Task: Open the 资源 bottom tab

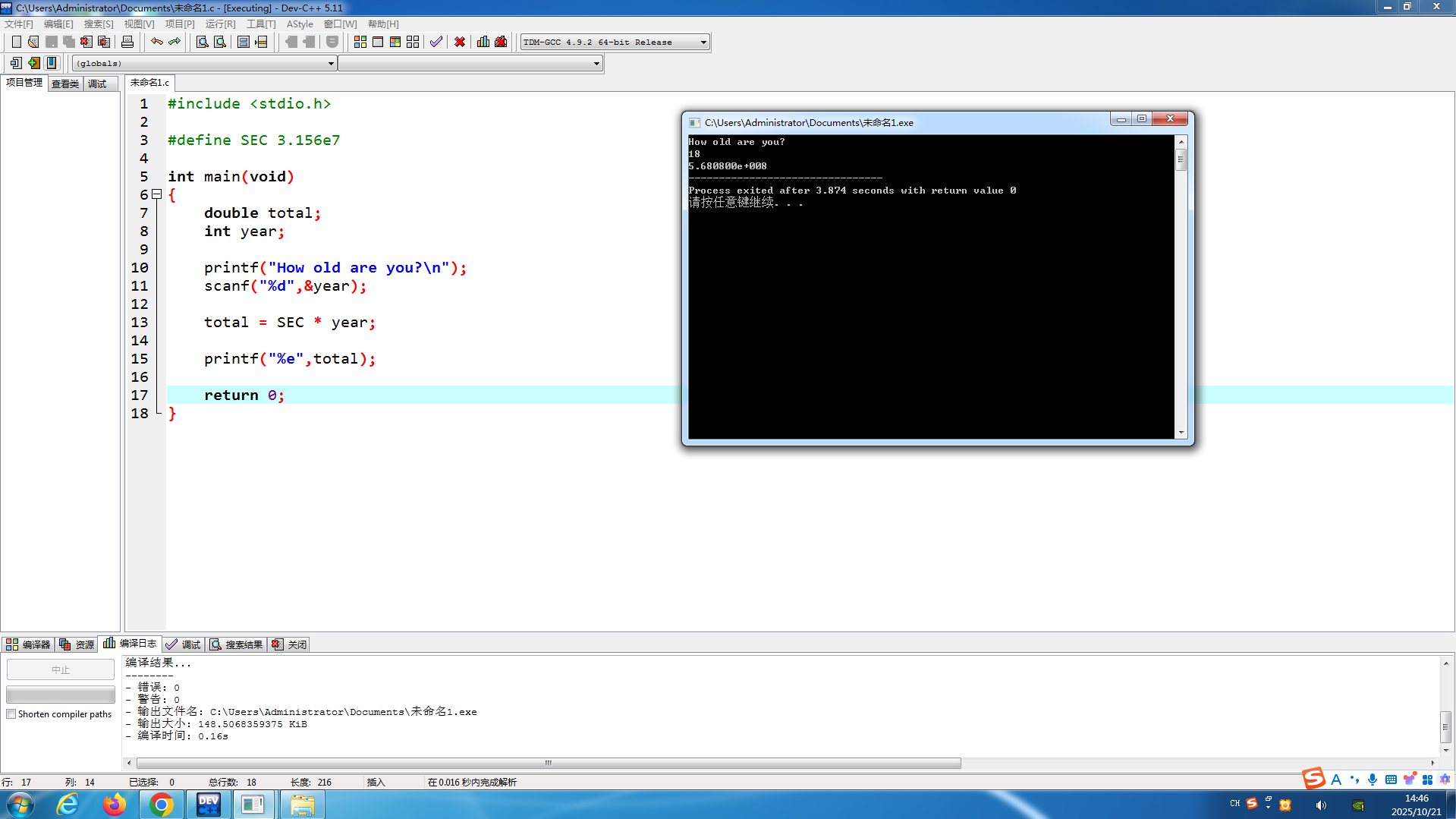Action: pyautogui.click(x=77, y=644)
